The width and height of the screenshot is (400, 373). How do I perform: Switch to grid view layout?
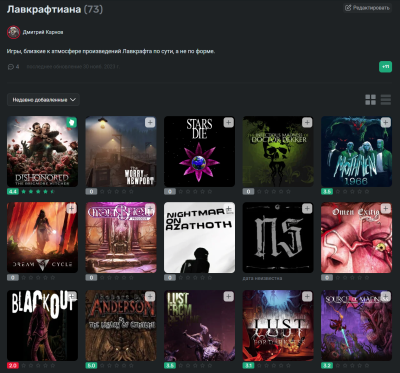pyautogui.click(x=370, y=100)
